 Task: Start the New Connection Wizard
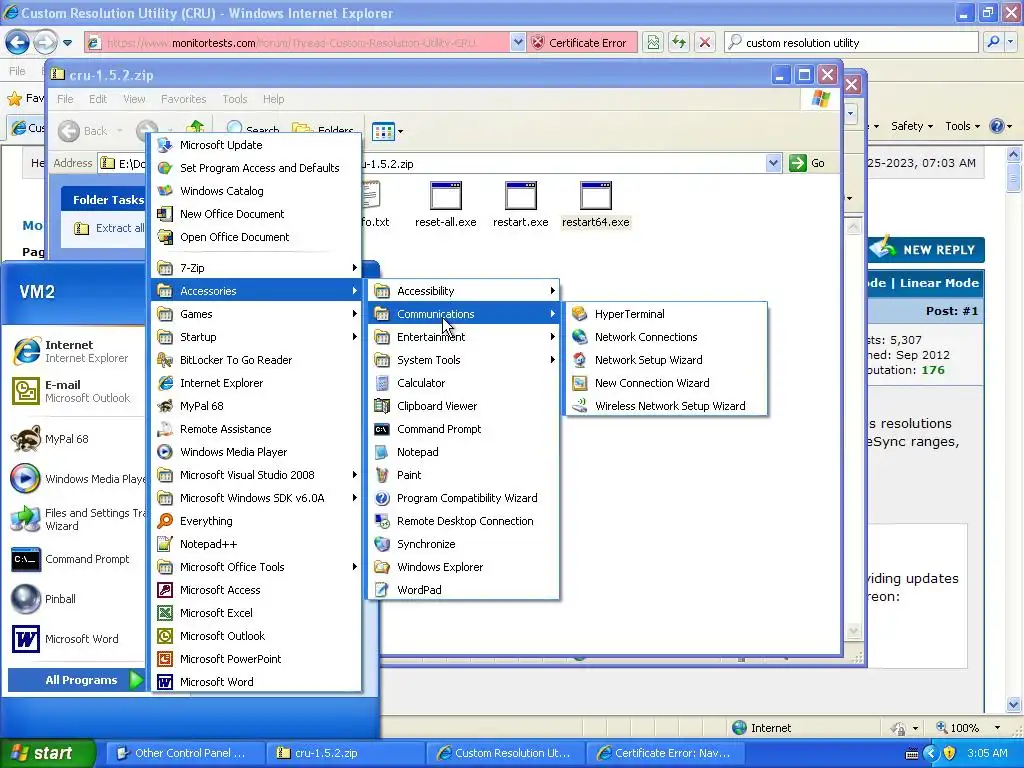pos(665,383)
